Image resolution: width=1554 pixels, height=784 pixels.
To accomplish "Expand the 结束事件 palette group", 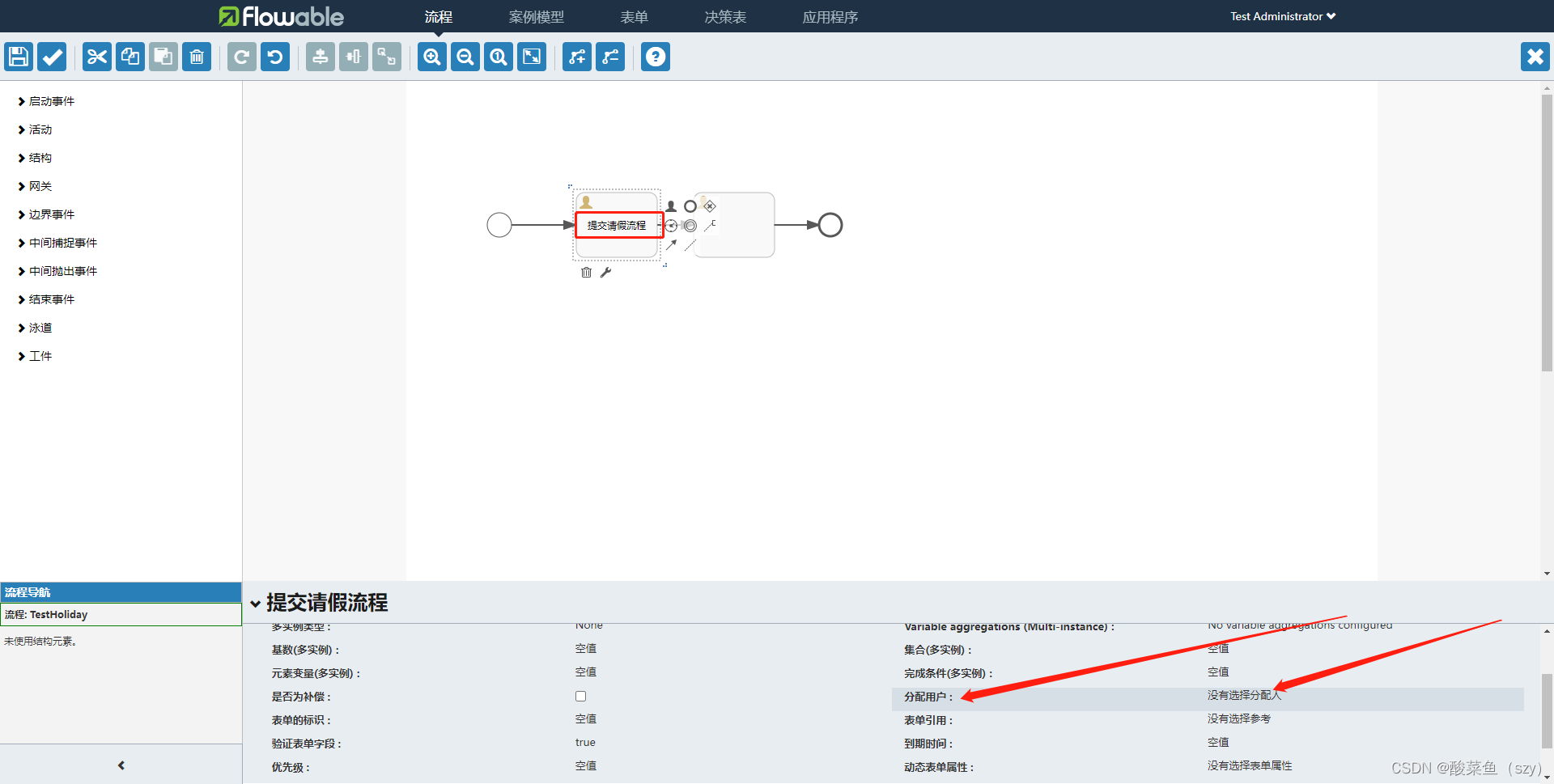I will pos(46,299).
